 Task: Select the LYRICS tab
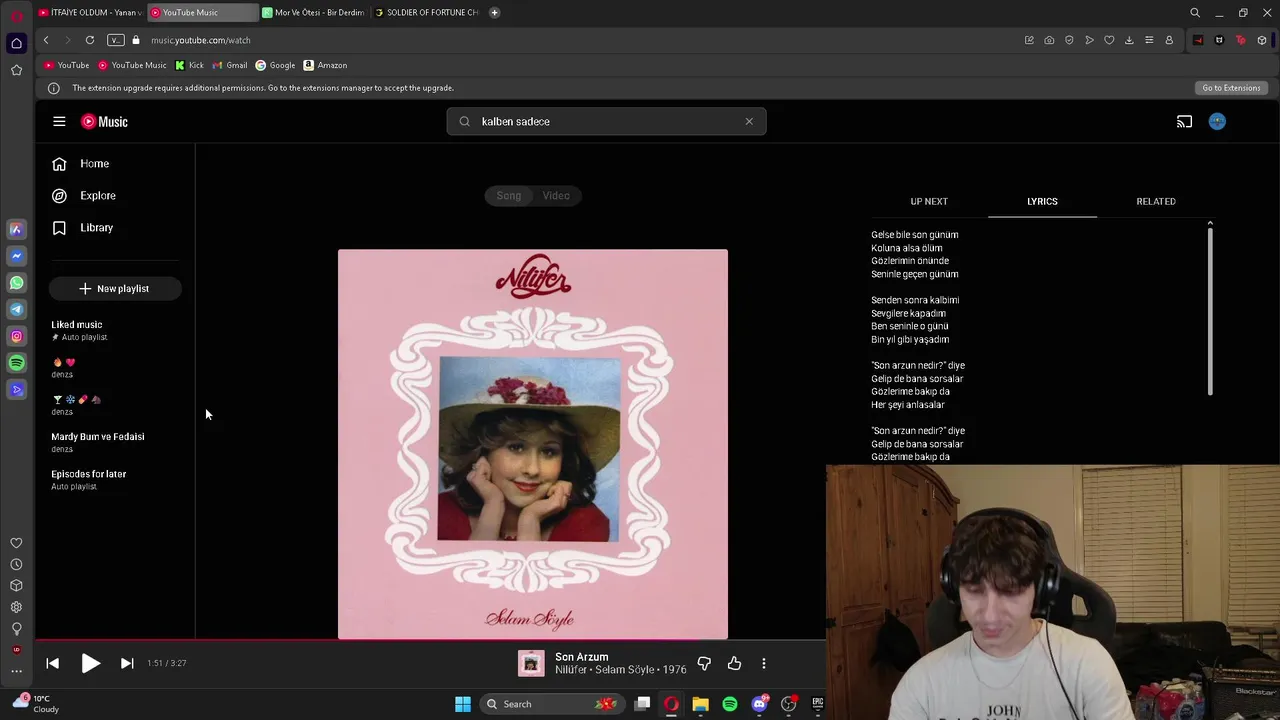(1042, 201)
